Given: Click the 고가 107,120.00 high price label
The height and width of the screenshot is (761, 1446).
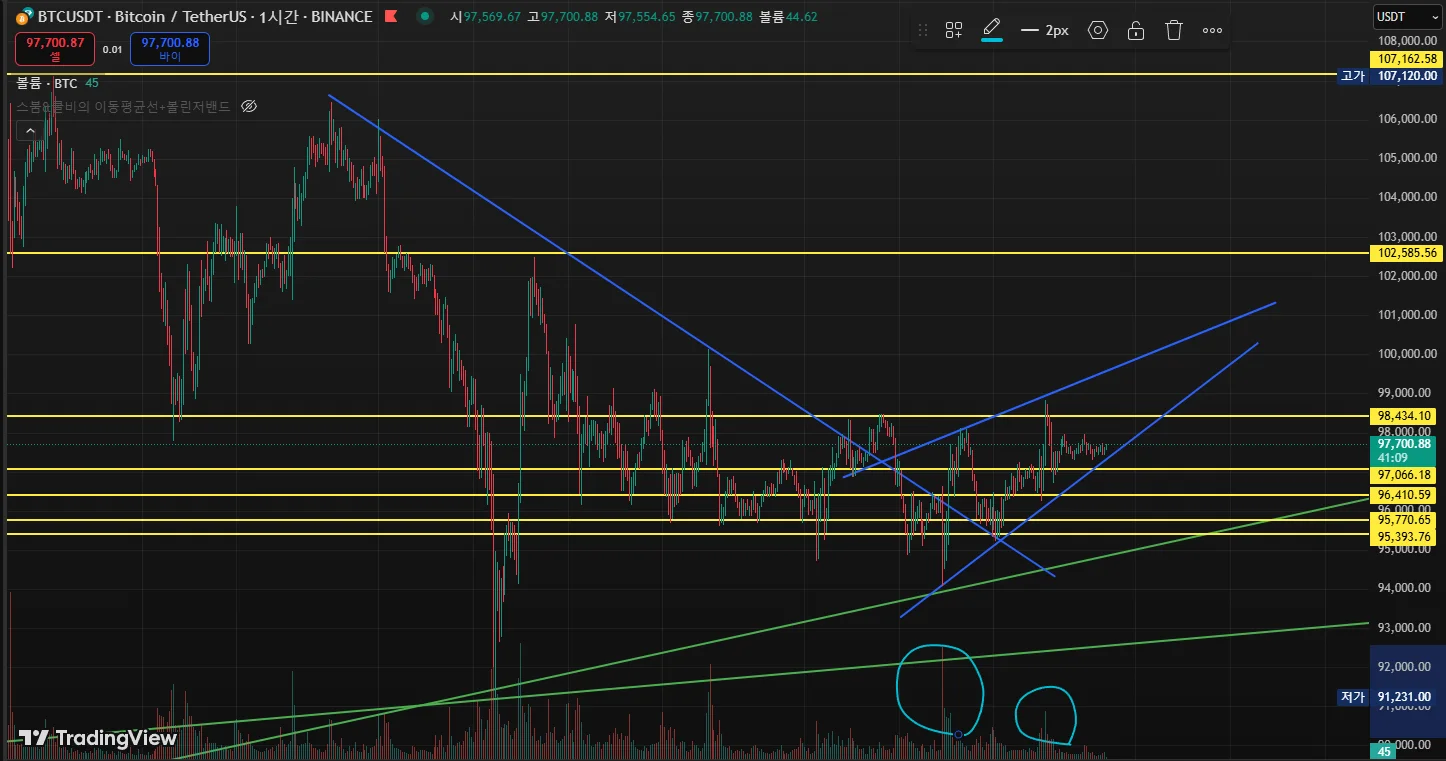Looking at the screenshot, I should pyautogui.click(x=1389, y=75).
